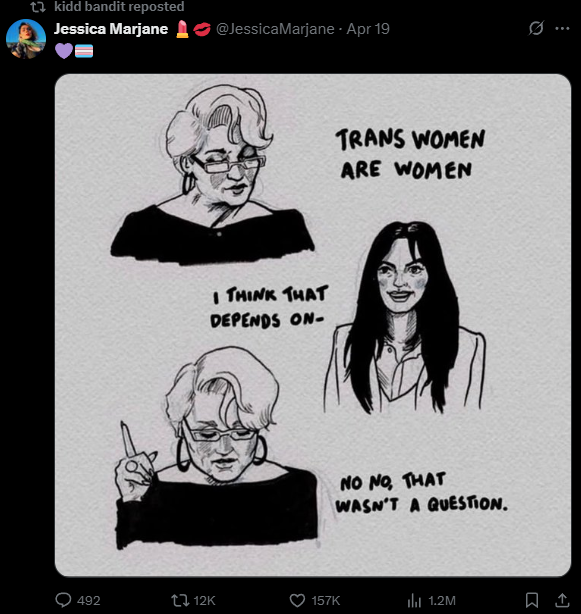Click the small repost icon above the name
The image size is (581, 614).
click(38, 6)
